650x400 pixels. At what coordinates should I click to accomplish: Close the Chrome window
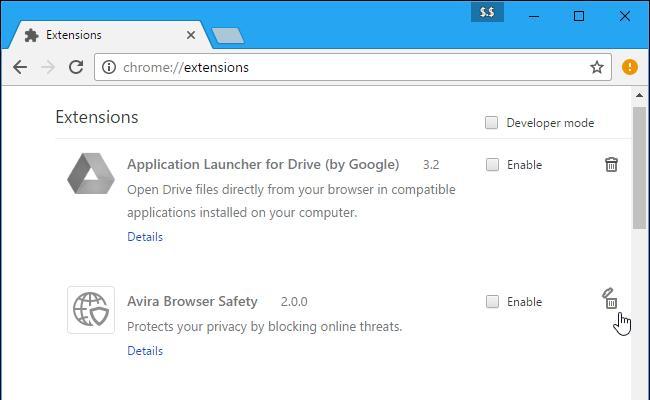(624, 16)
